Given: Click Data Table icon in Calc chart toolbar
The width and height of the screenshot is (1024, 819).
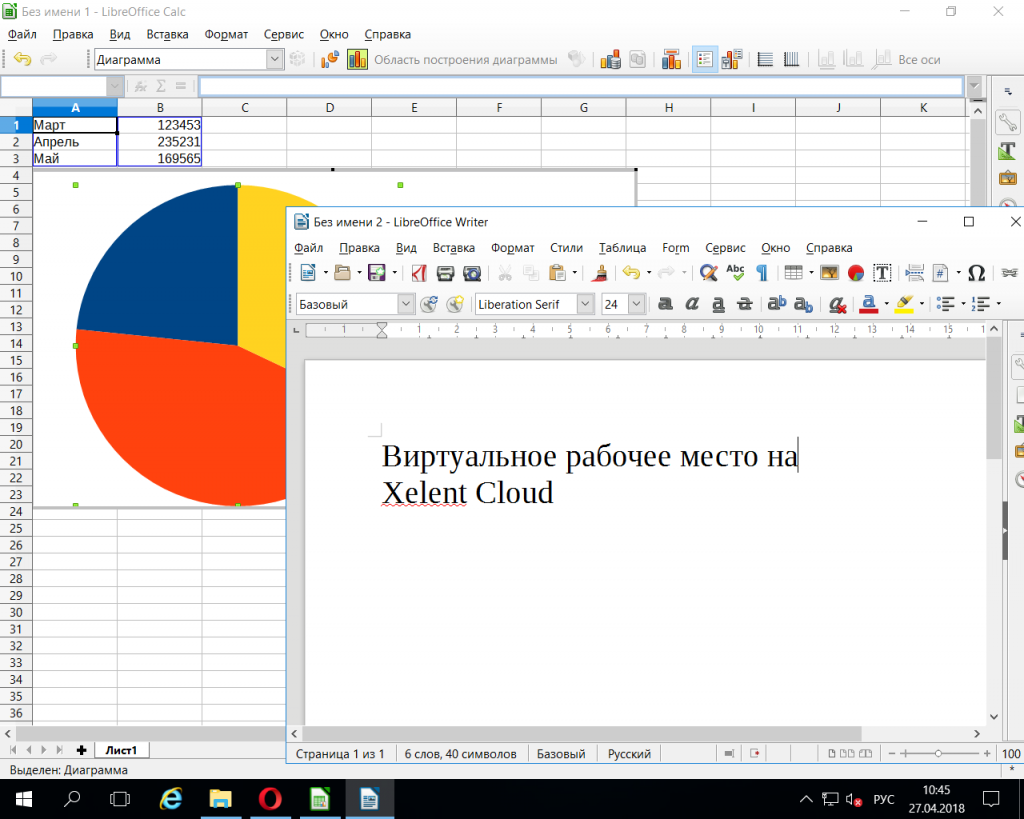Looking at the screenshot, I should pos(637,59).
